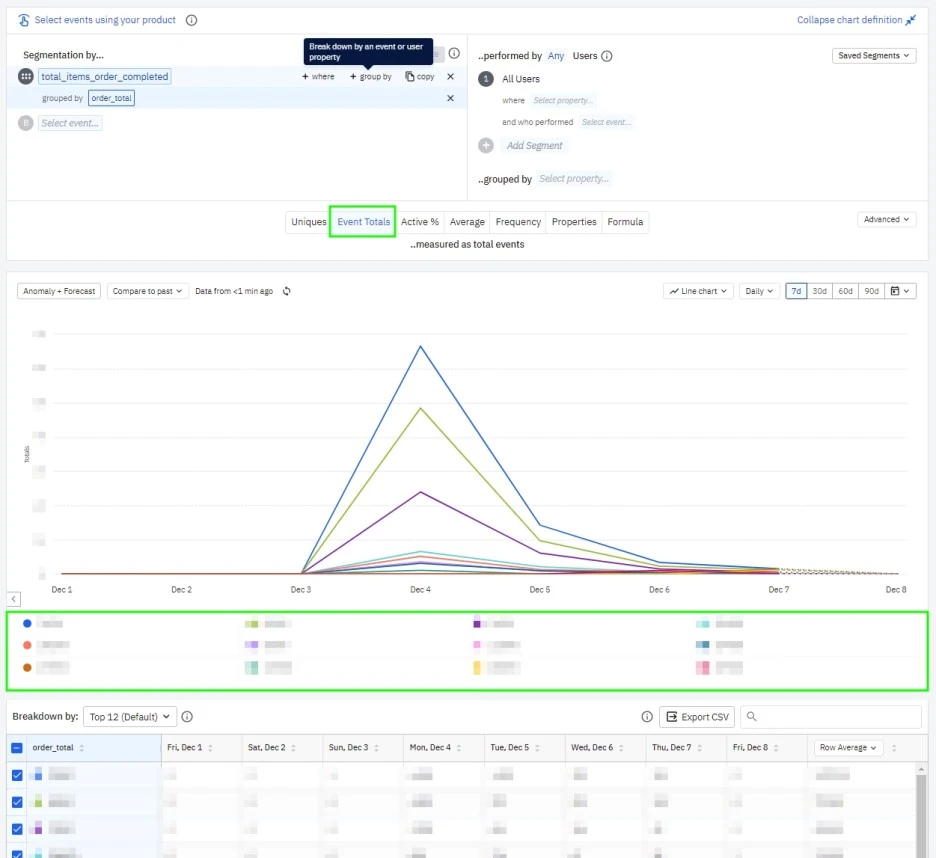936x858 pixels.
Task: Remove the total_items_order_completed event
Action: (x=451, y=76)
